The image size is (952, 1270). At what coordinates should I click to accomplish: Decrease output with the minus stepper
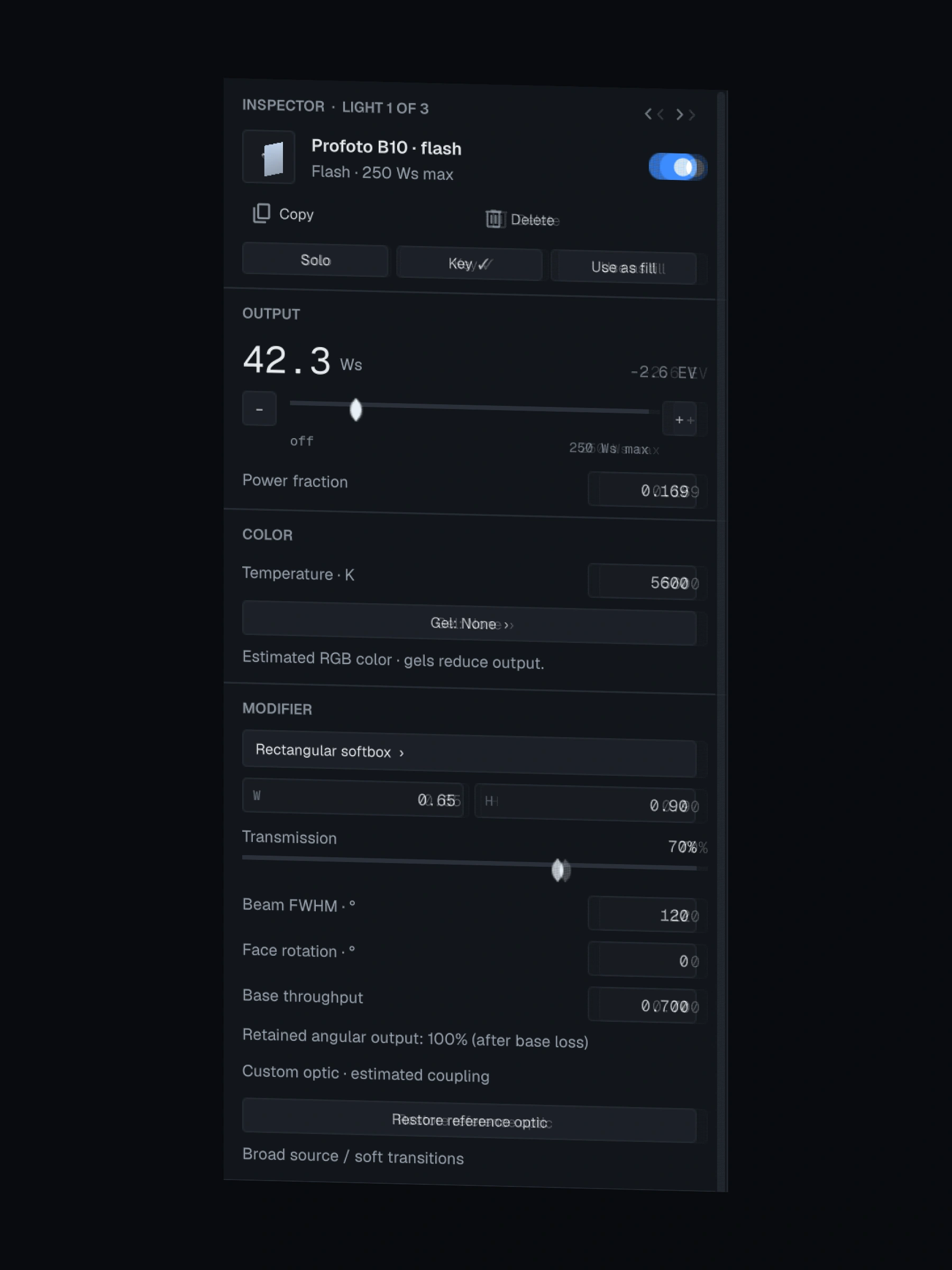coord(259,409)
